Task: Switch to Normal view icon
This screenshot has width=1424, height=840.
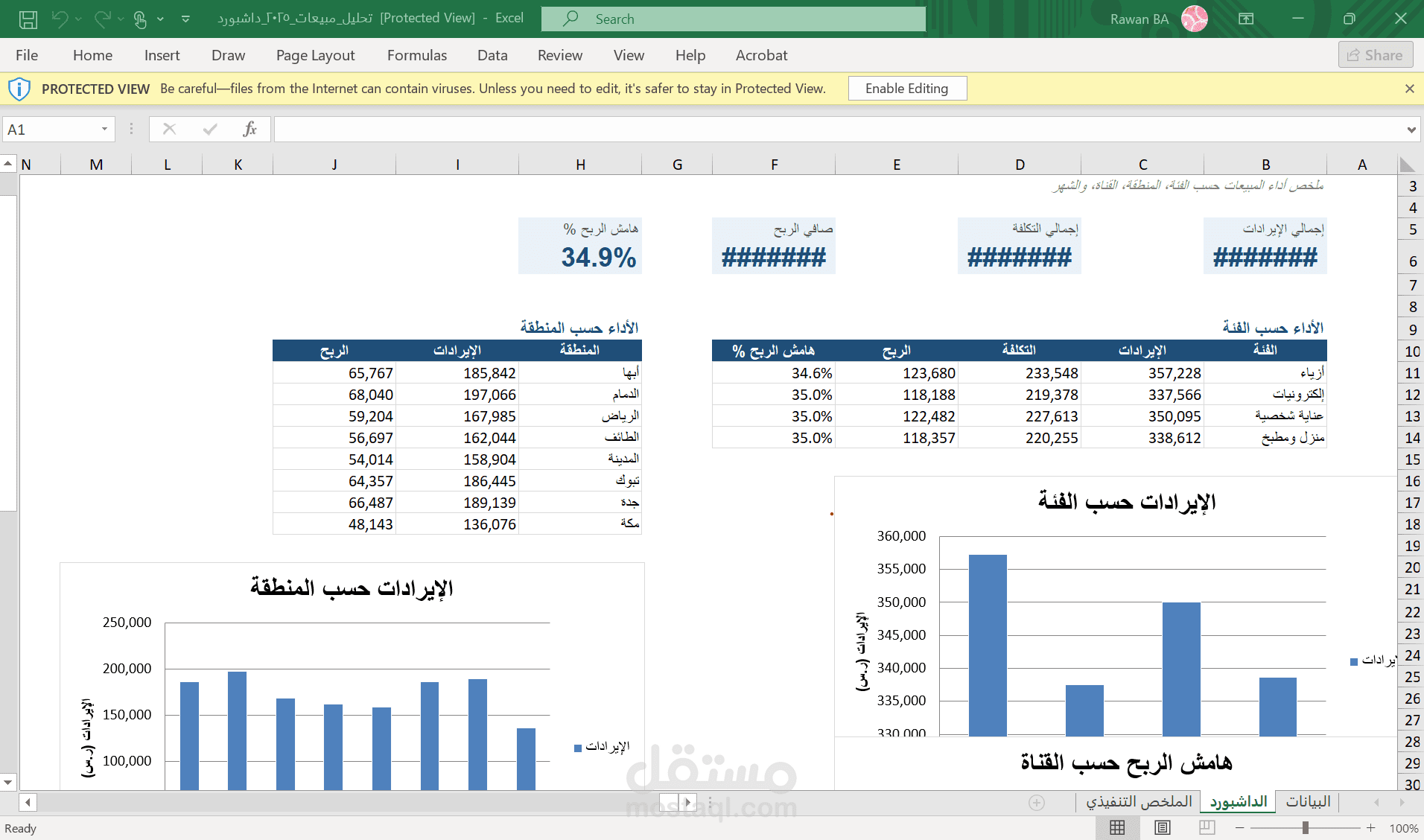Action: [1117, 827]
